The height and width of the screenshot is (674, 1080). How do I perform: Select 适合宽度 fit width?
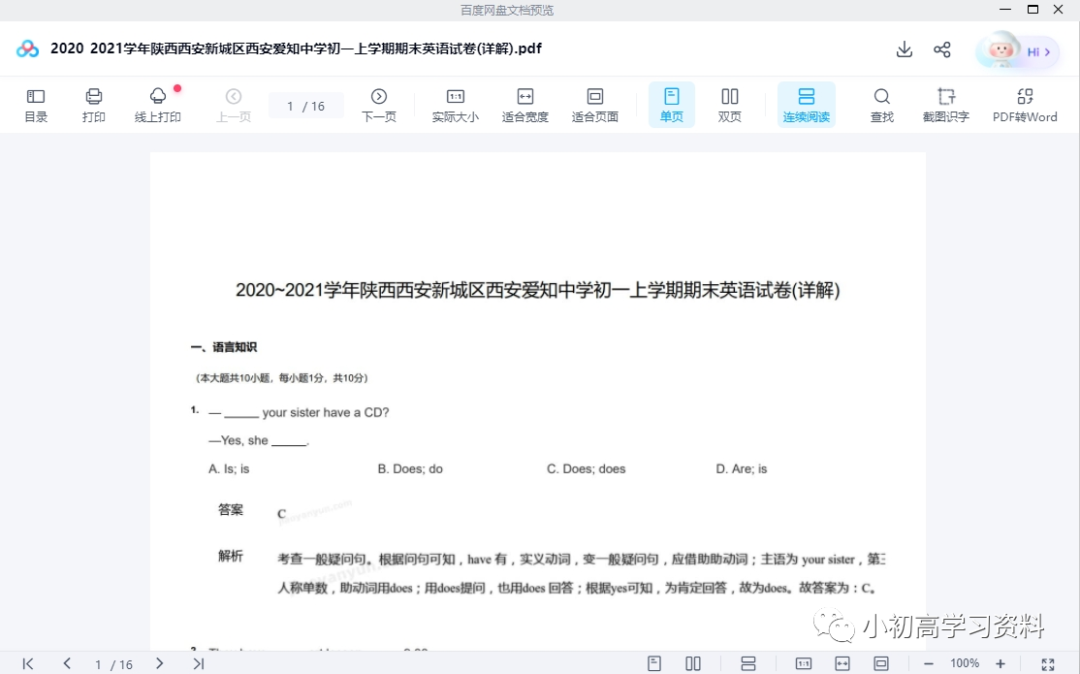525,105
